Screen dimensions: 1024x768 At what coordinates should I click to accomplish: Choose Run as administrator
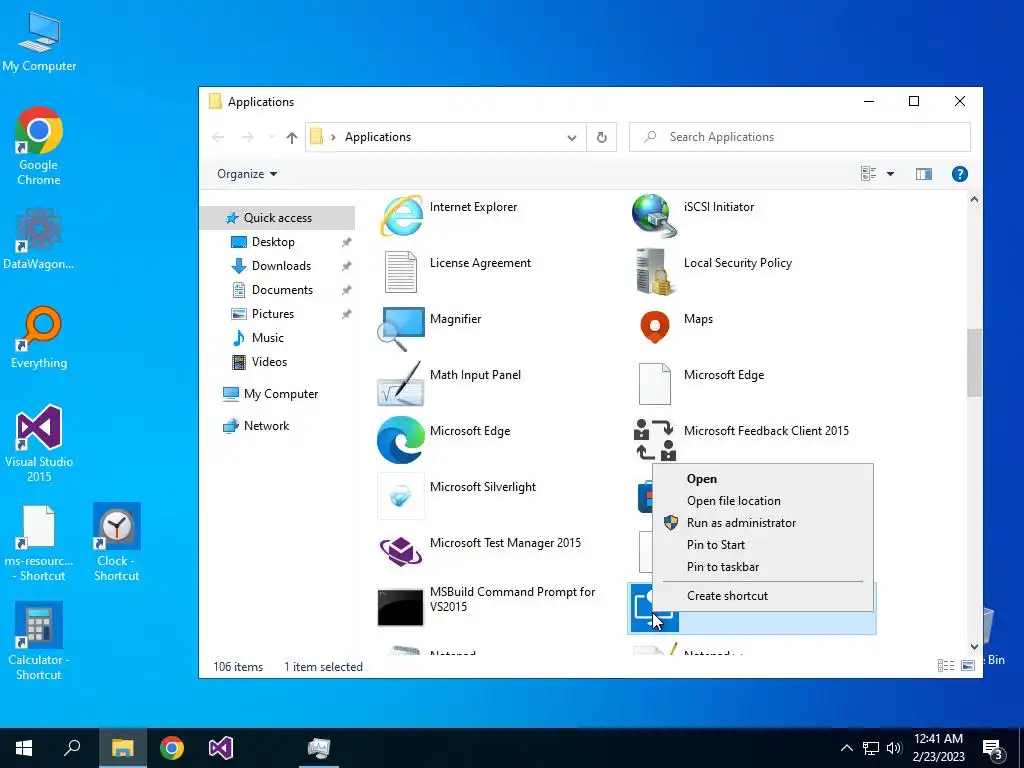pos(763,522)
